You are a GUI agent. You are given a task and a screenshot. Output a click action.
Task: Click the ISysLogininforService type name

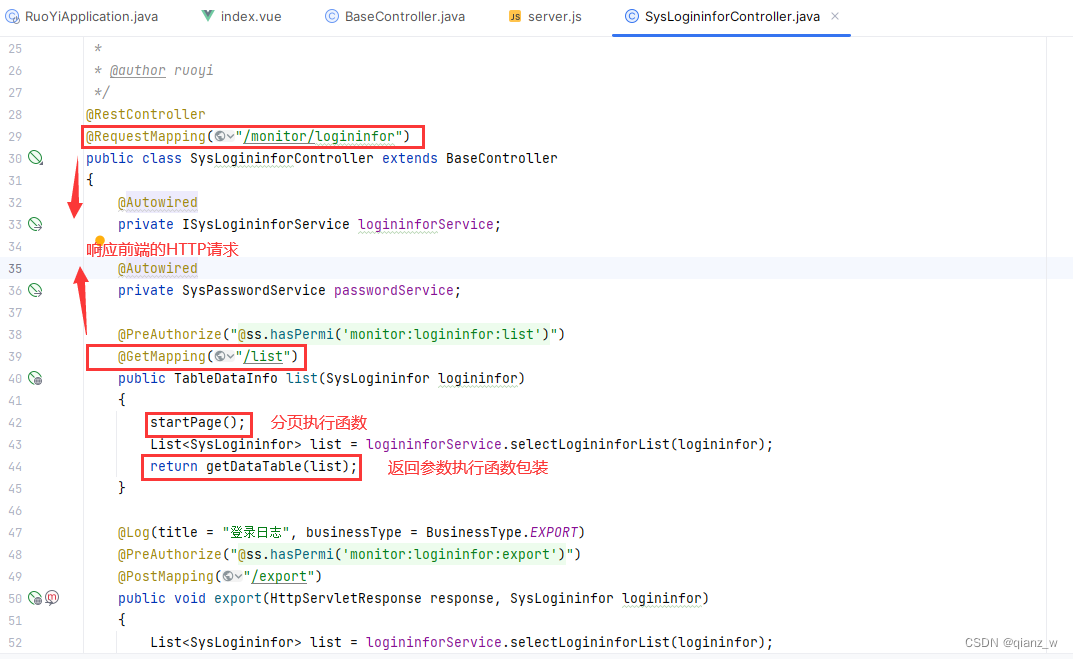(x=266, y=224)
